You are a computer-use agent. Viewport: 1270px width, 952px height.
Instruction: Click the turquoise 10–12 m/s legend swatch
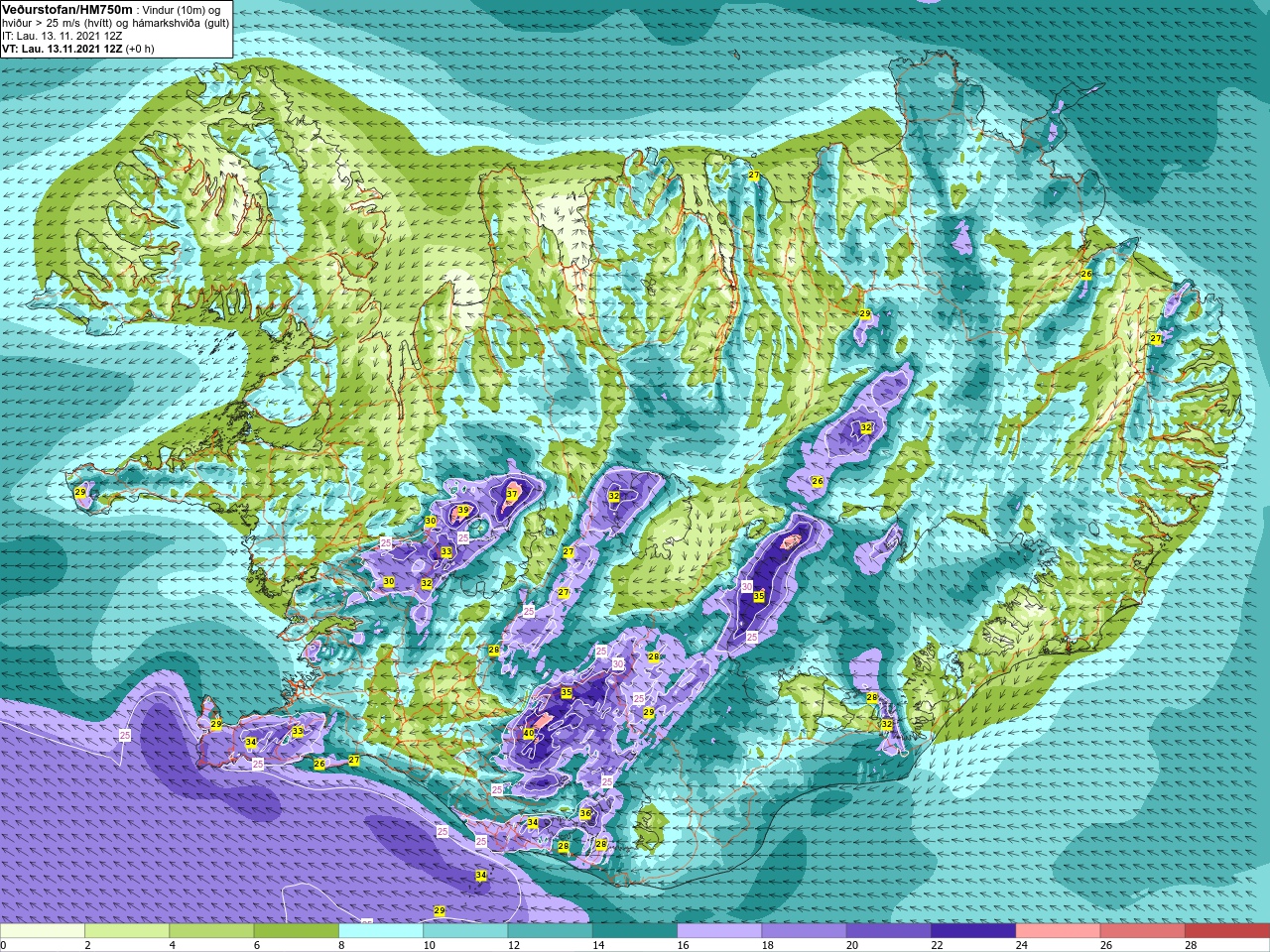pos(465,931)
